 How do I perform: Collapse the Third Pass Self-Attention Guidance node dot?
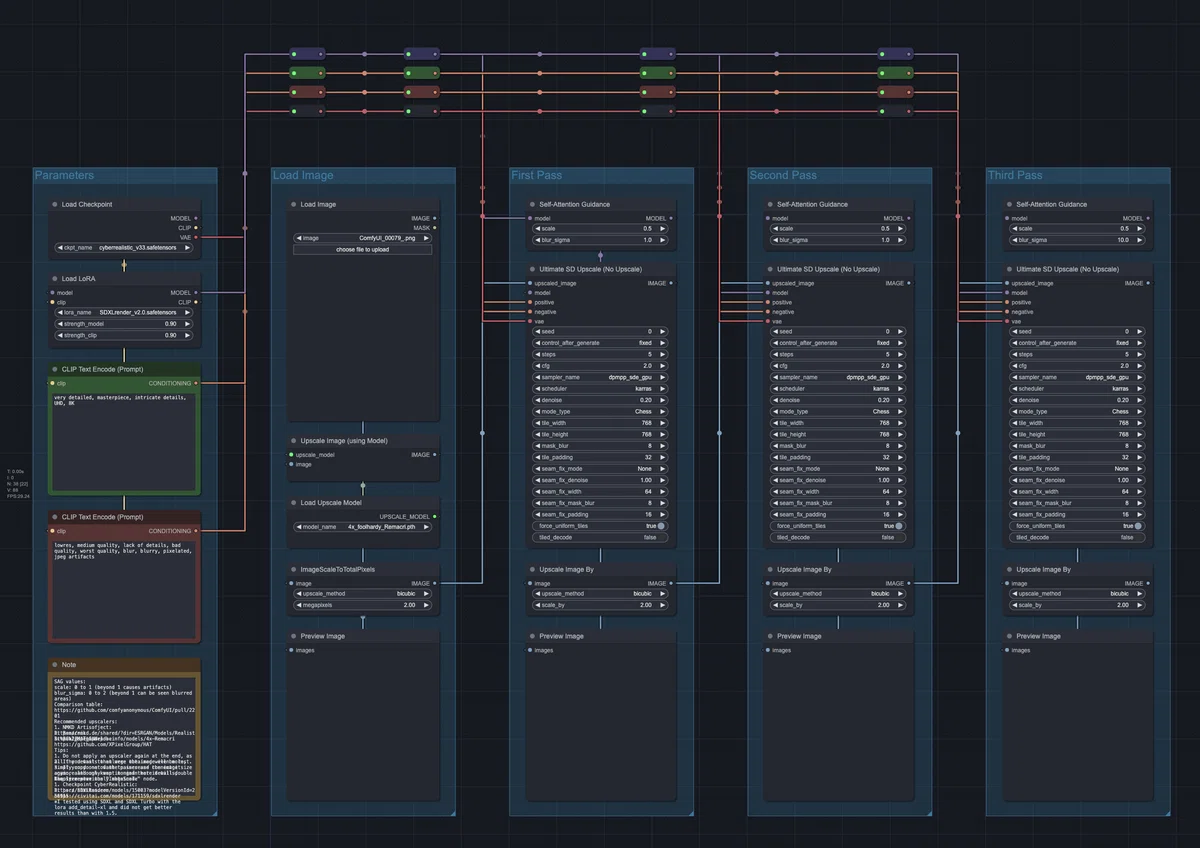[1007, 204]
